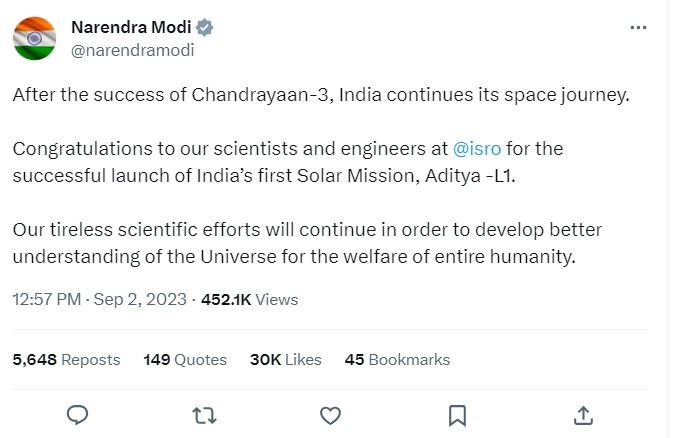Click the 45 Bookmarks count
Image resolution: width=673 pixels, height=438 pixels.
tap(397, 359)
